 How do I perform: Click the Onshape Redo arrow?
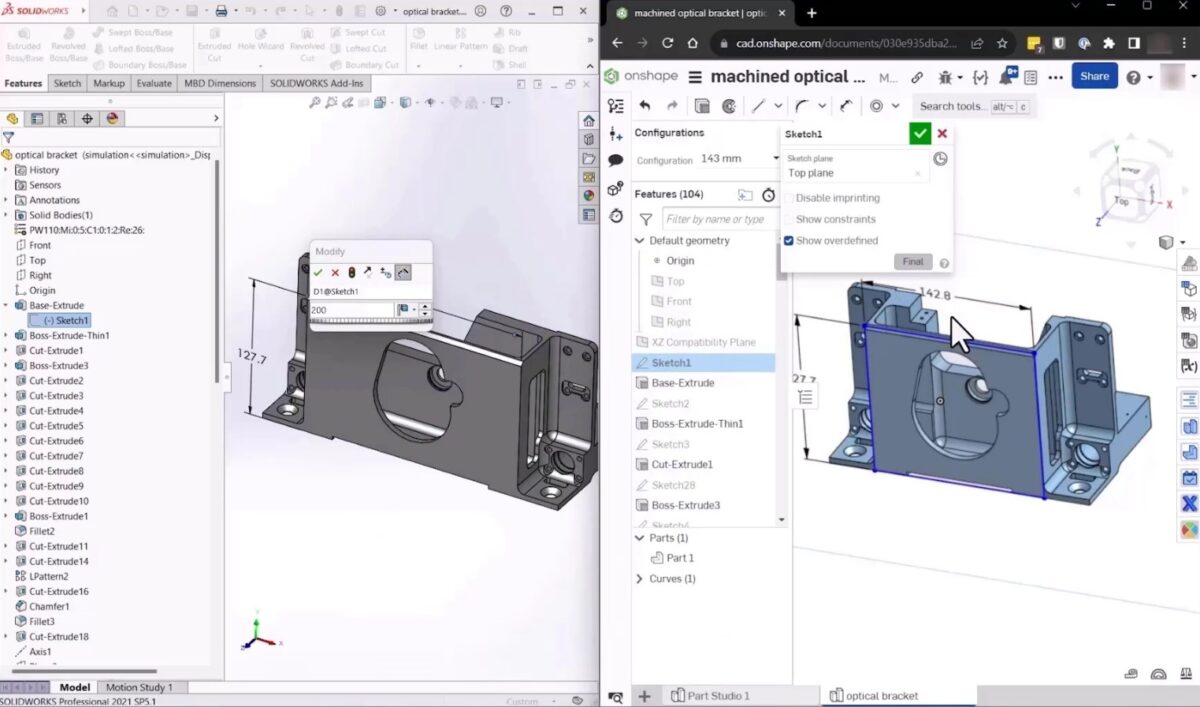click(672, 106)
